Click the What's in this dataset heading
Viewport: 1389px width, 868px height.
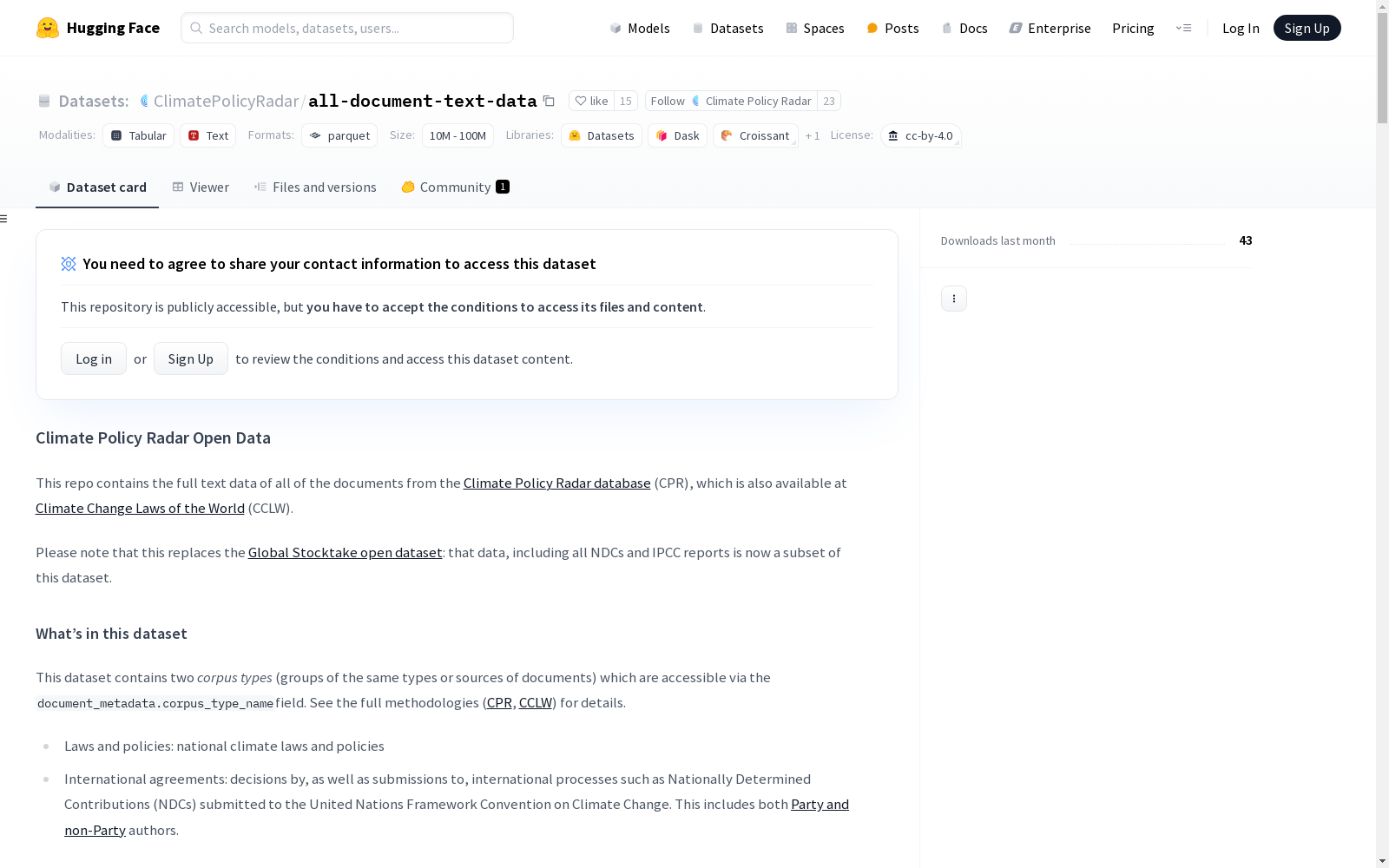(x=111, y=634)
